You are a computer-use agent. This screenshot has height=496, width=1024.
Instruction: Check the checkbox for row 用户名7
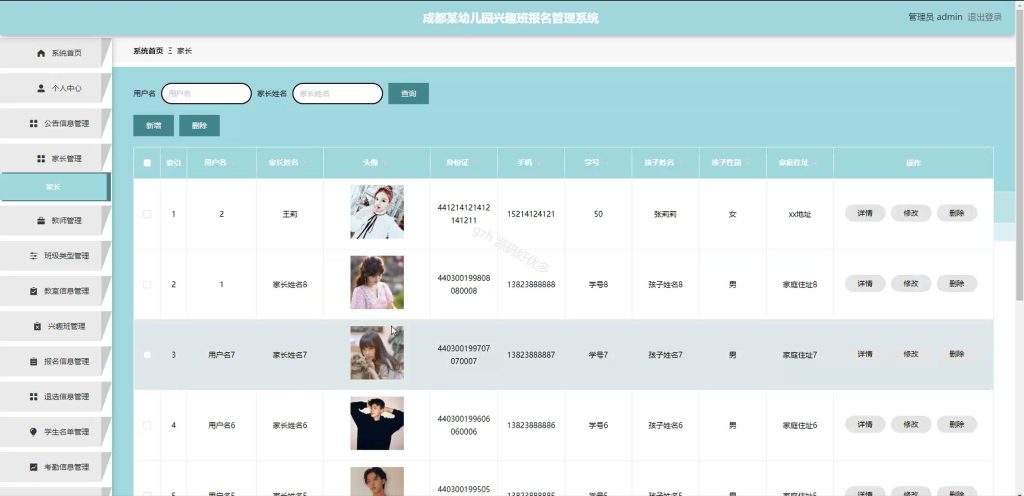(147, 355)
